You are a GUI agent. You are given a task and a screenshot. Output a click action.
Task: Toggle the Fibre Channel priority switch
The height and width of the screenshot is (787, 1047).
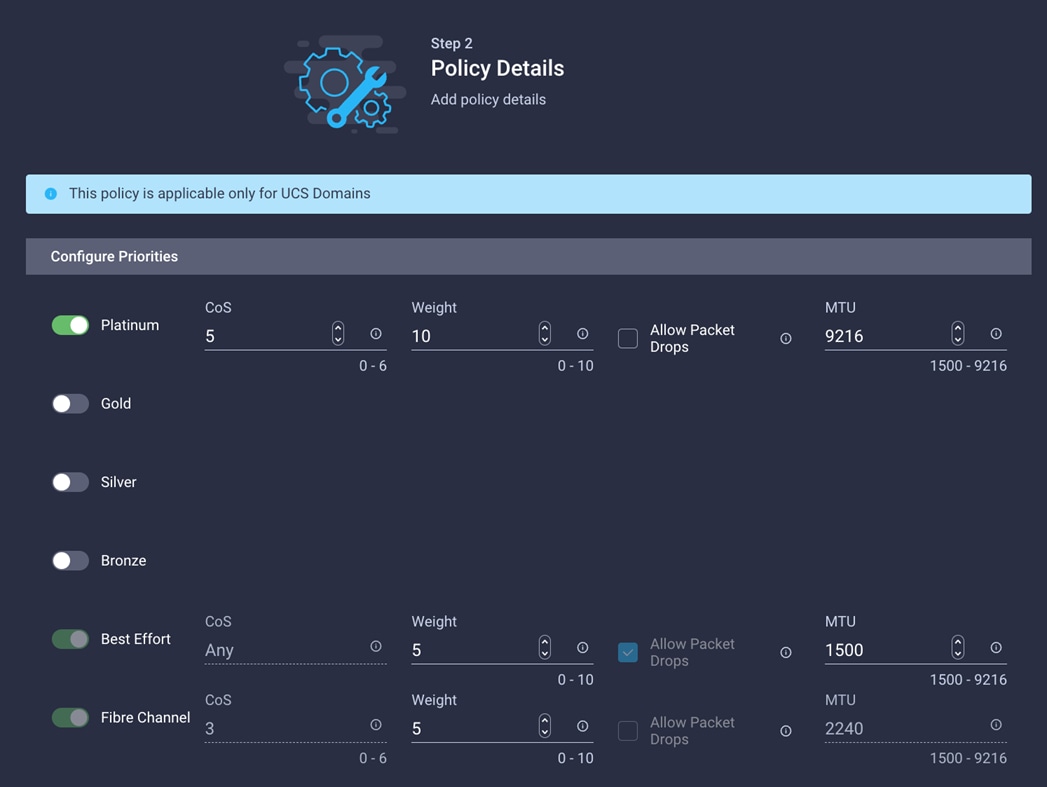coord(70,718)
